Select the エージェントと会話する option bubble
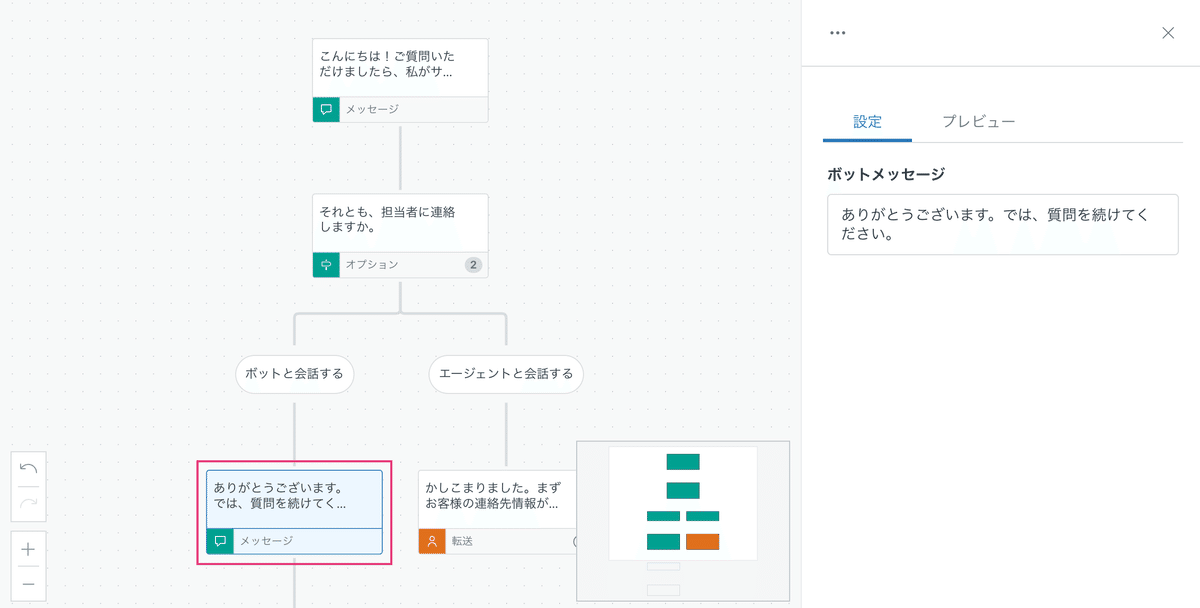Screen dimensions: 1200x608 point(506,374)
